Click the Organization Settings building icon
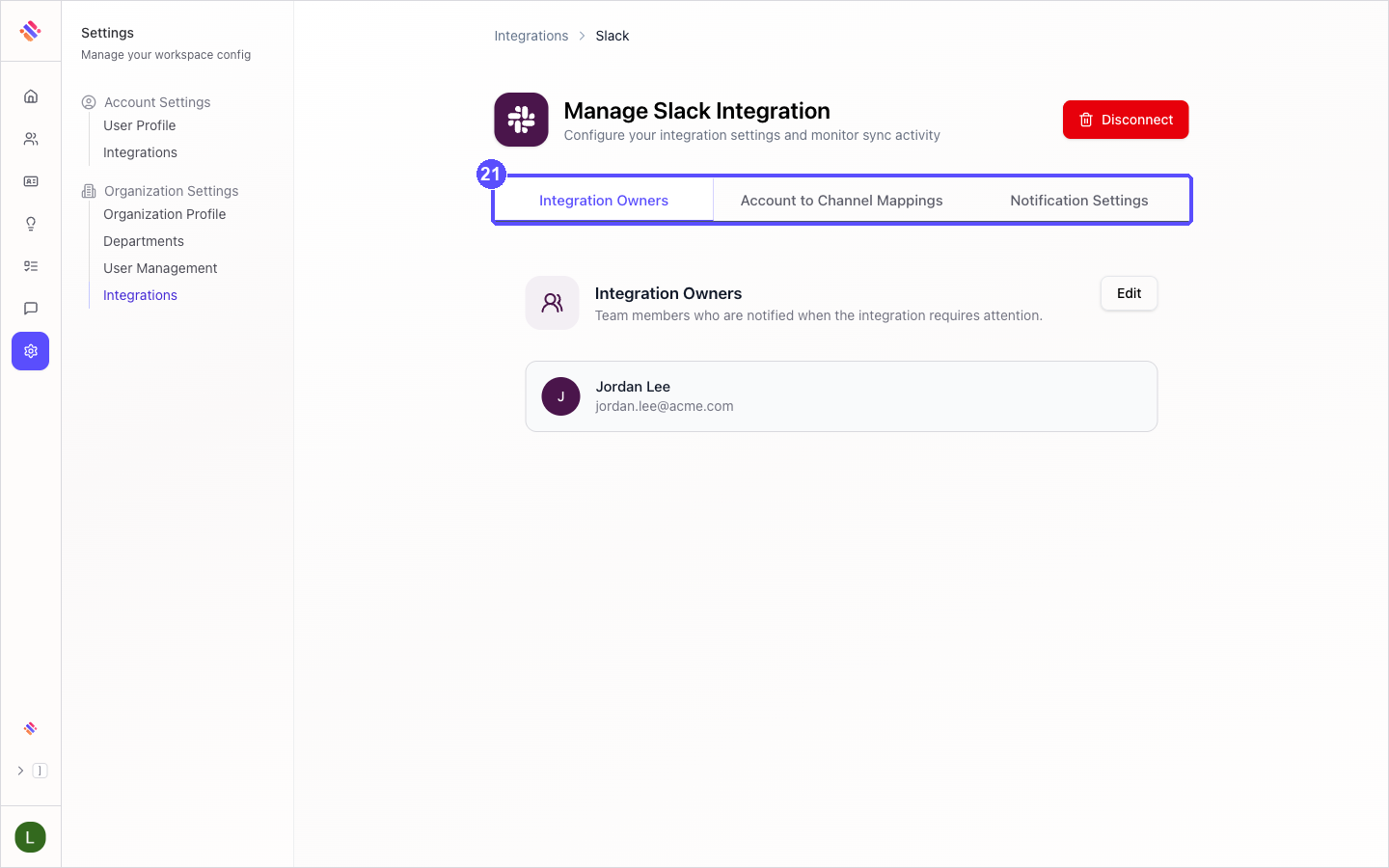The height and width of the screenshot is (868, 1389). pyautogui.click(x=89, y=191)
